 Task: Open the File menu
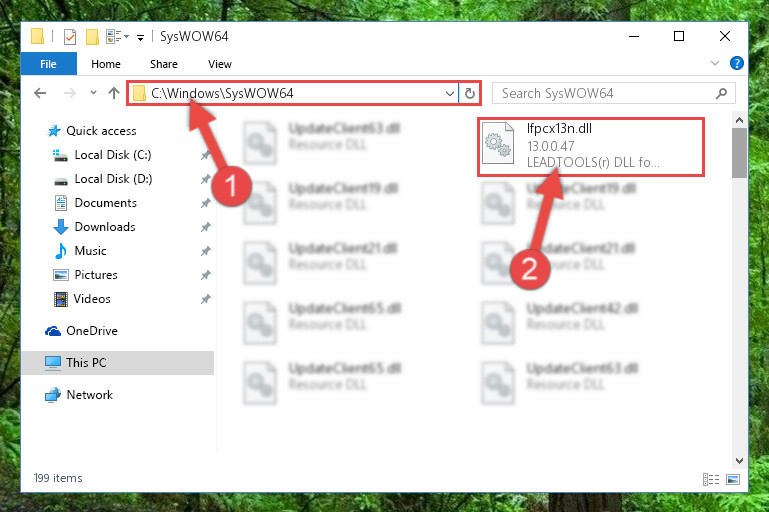49,64
